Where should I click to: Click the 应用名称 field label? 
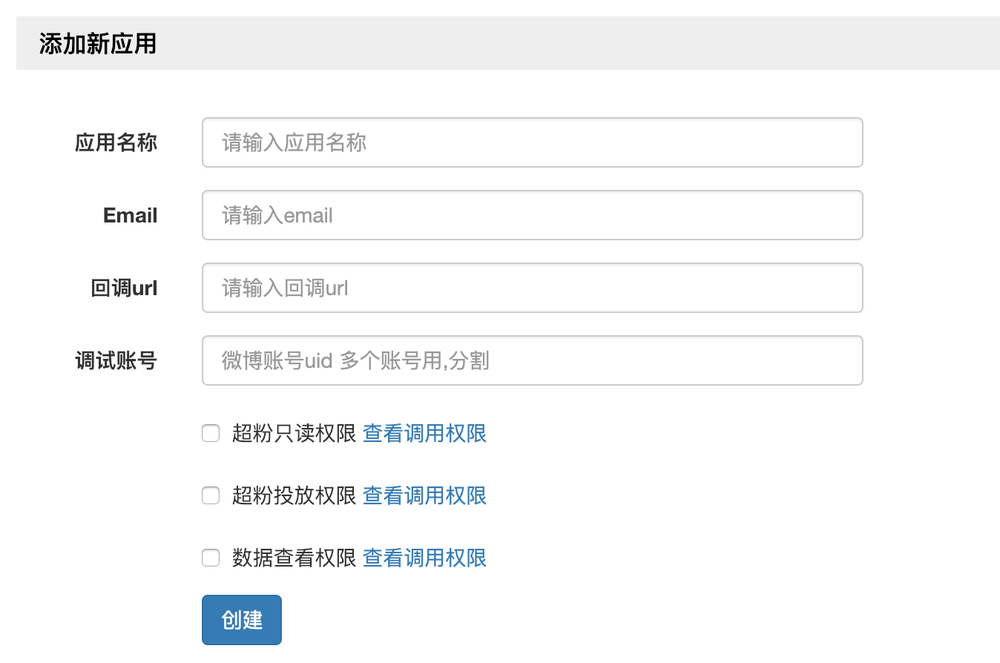116,143
